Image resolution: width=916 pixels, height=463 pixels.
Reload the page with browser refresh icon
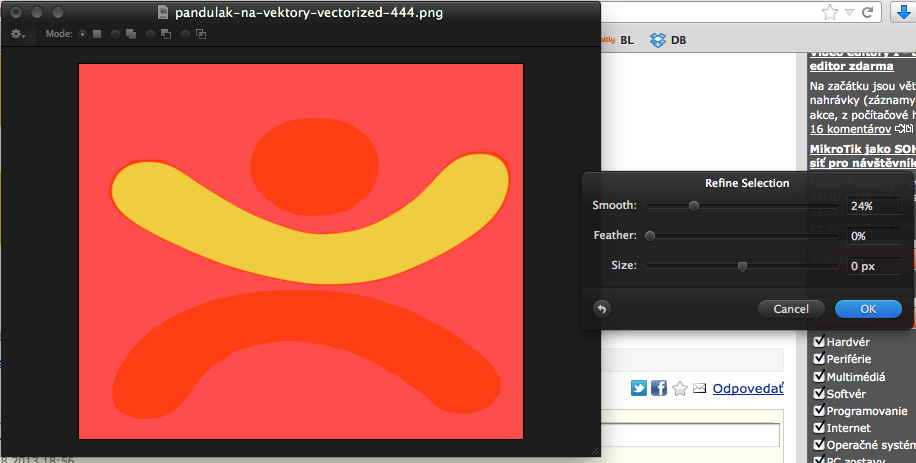pos(868,12)
